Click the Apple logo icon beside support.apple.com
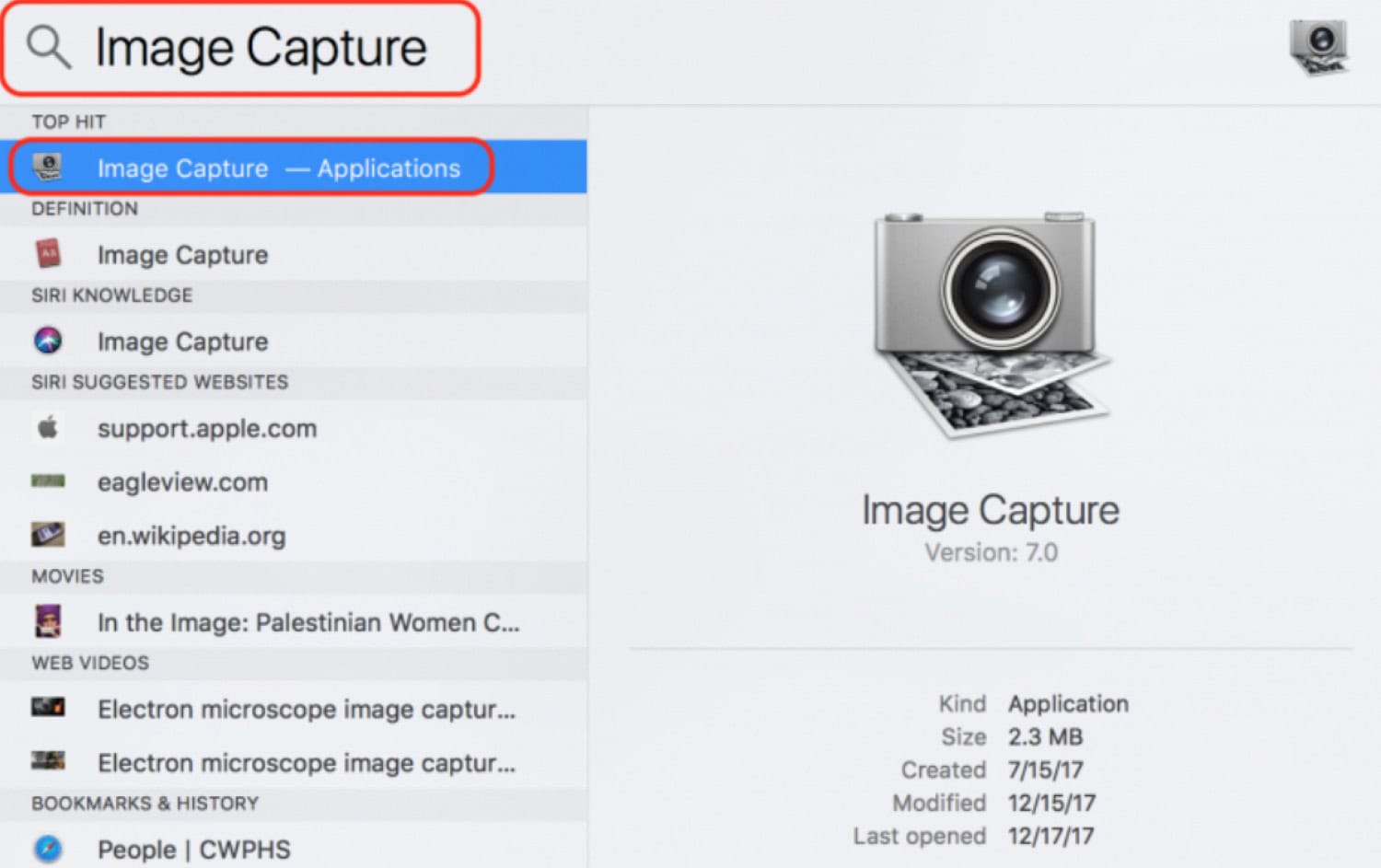 (x=48, y=427)
